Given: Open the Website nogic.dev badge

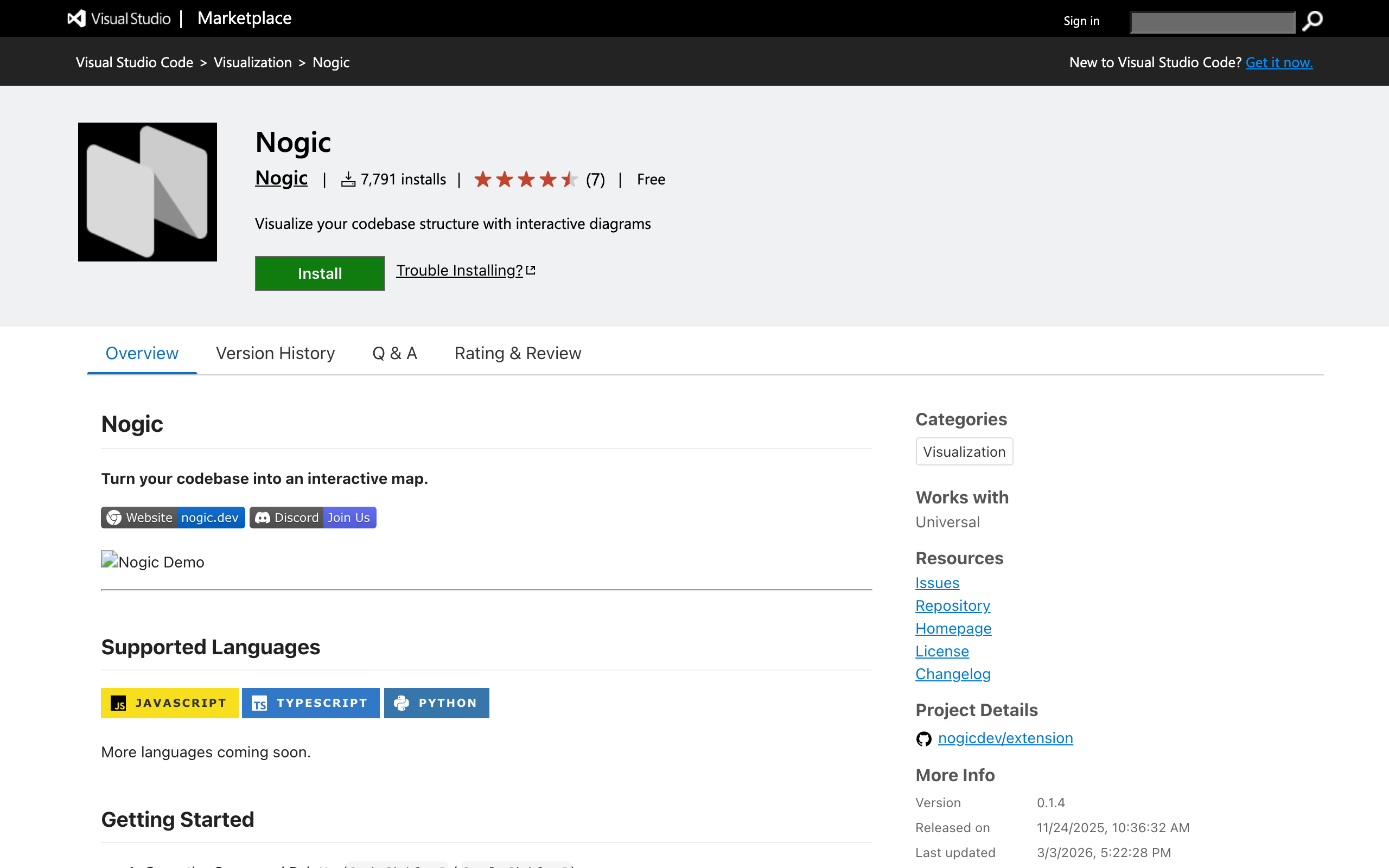Looking at the screenshot, I should click(x=173, y=517).
